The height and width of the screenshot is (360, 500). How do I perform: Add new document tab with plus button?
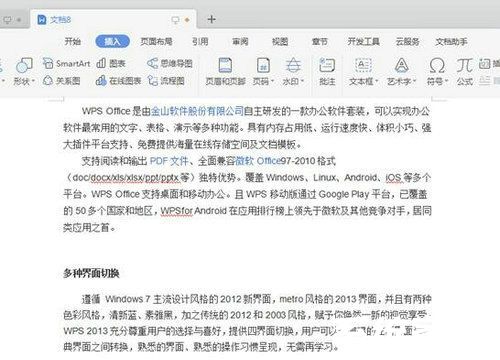pyautogui.click(x=211, y=19)
